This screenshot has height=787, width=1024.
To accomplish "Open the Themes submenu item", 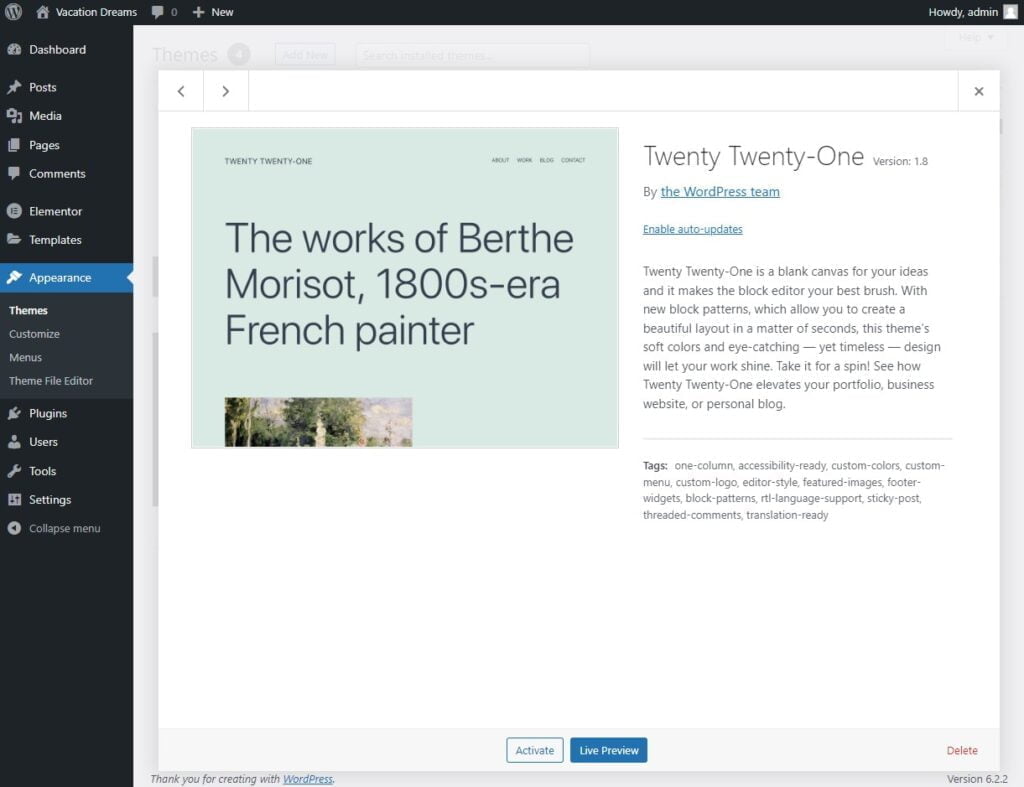I will pyautogui.click(x=28, y=310).
